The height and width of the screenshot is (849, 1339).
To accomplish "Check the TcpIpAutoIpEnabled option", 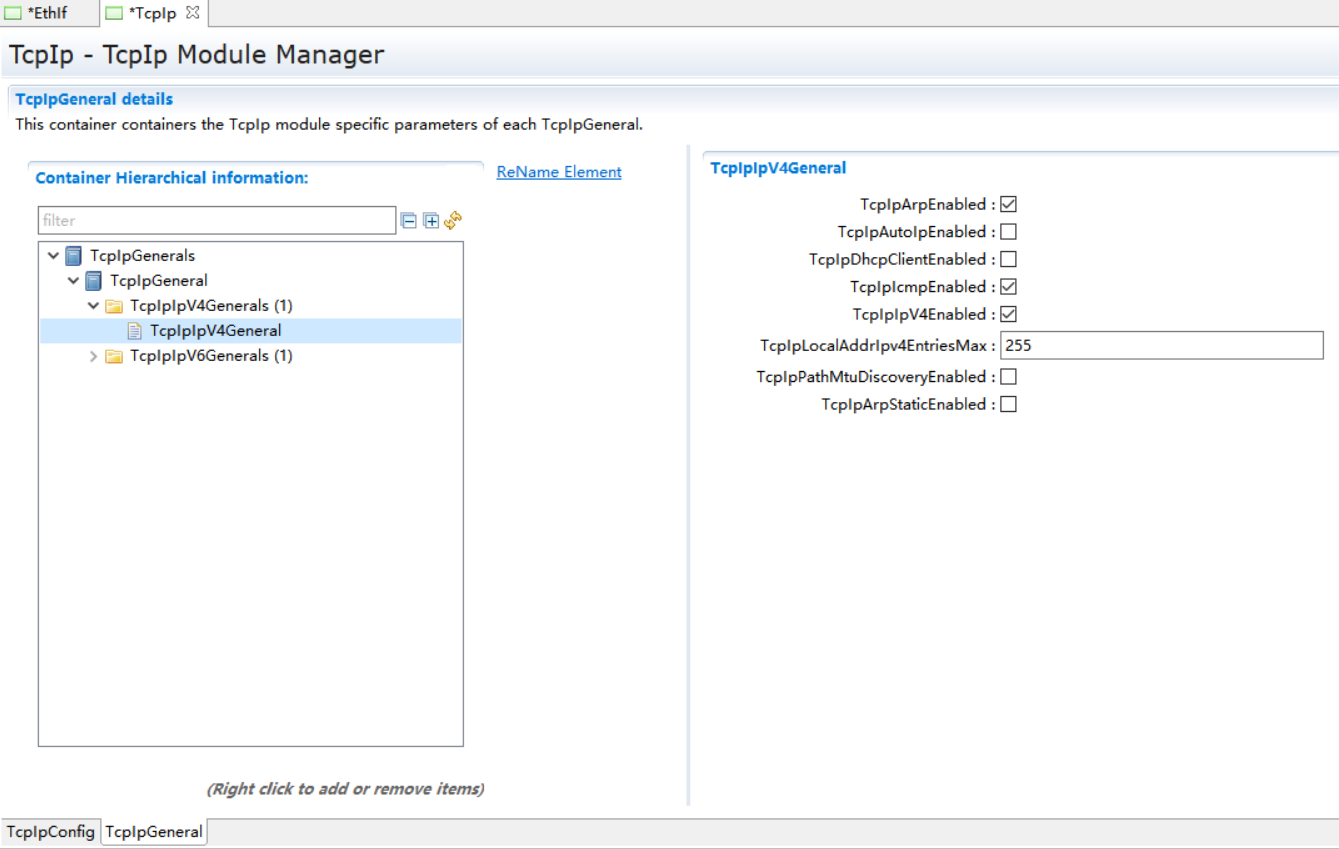I will 1008,232.
